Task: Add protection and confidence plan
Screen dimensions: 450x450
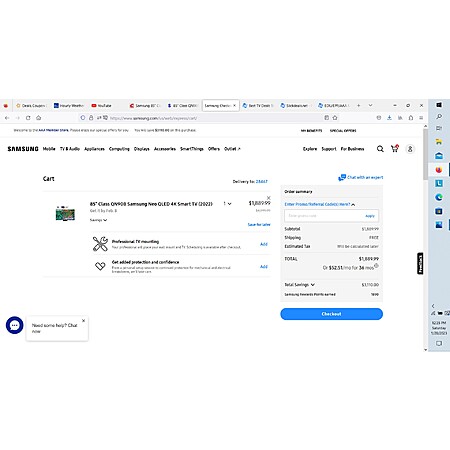Action: tap(264, 266)
